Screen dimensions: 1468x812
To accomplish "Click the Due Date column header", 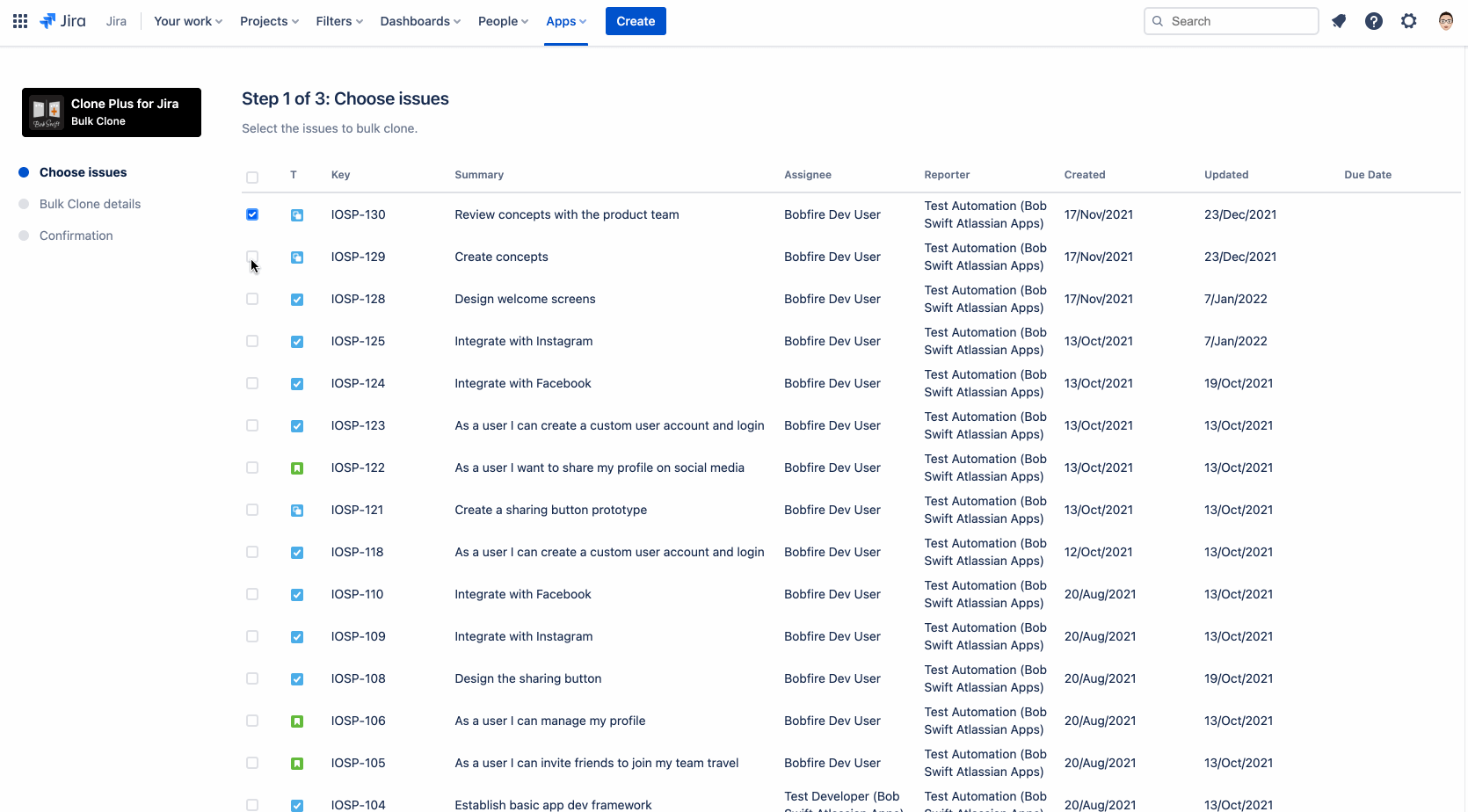I will (x=1368, y=175).
